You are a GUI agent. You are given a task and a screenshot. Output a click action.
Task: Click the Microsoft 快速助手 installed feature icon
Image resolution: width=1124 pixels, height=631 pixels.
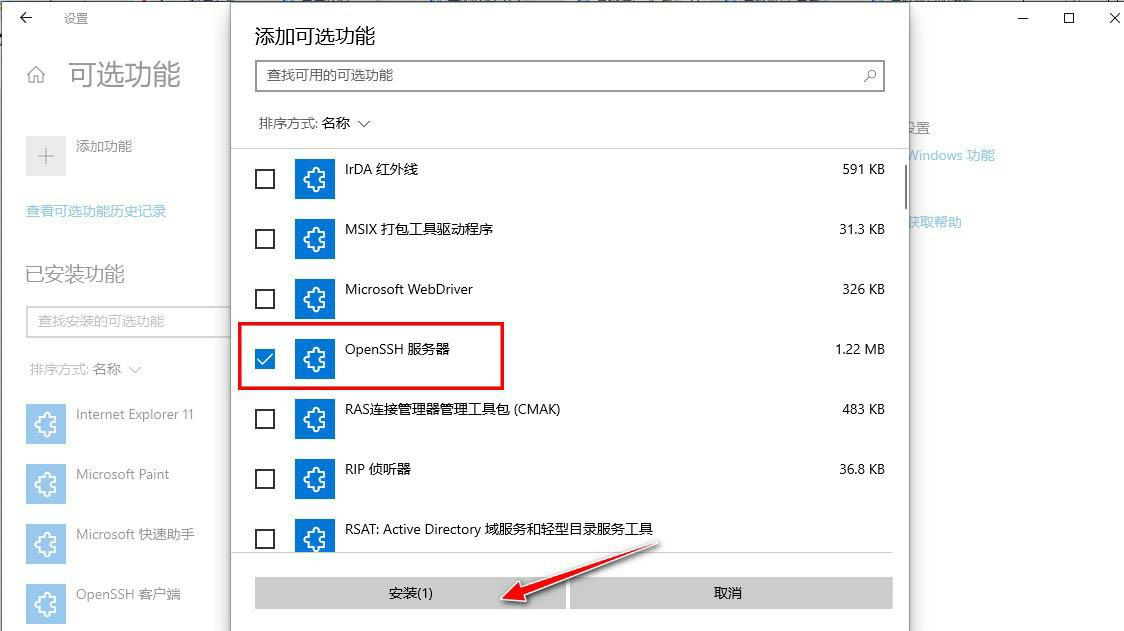(46, 544)
